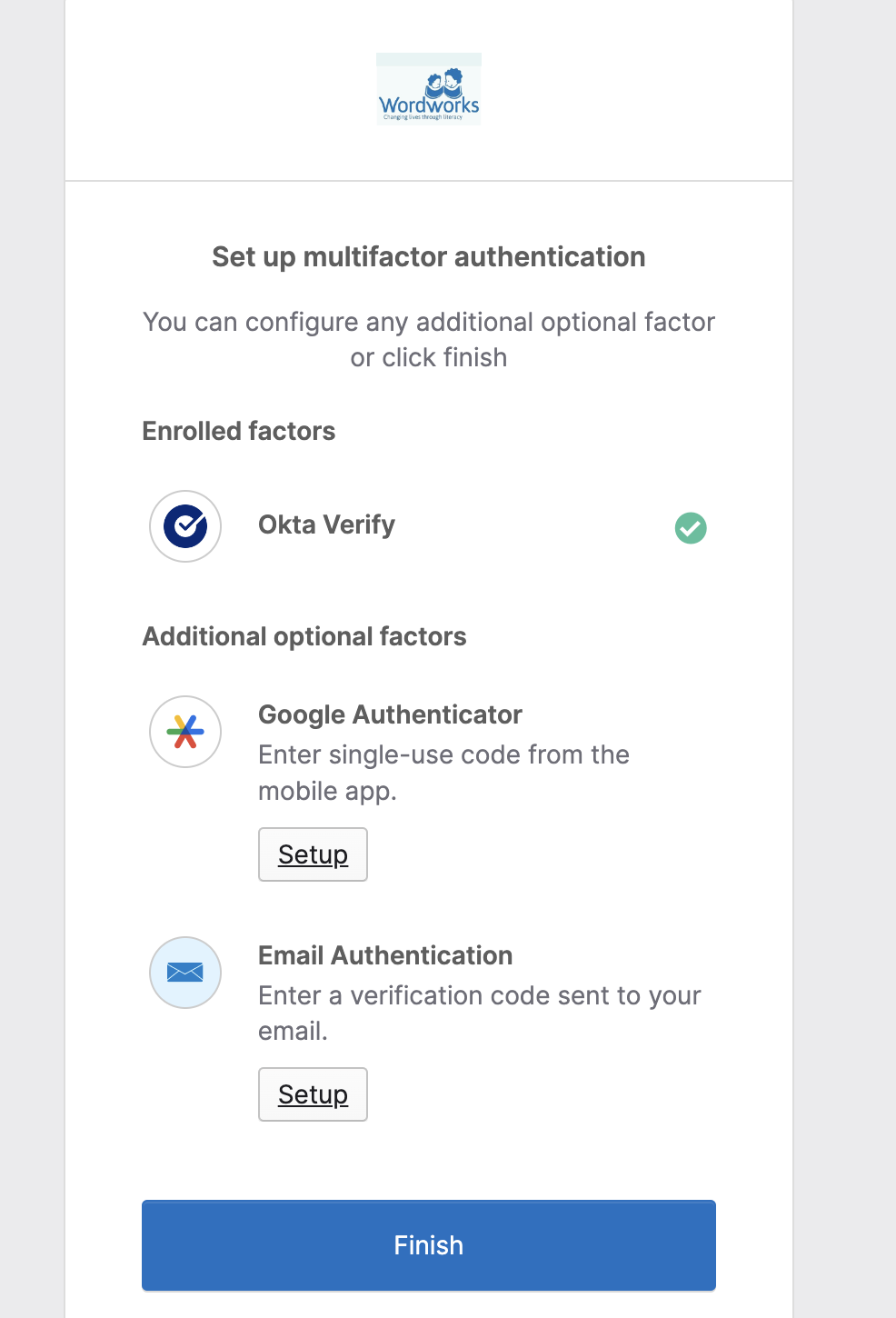The height and width of the screenshot is (1318, 896).
Task: Click the gray background right of the form
Action: pos(845,636)
